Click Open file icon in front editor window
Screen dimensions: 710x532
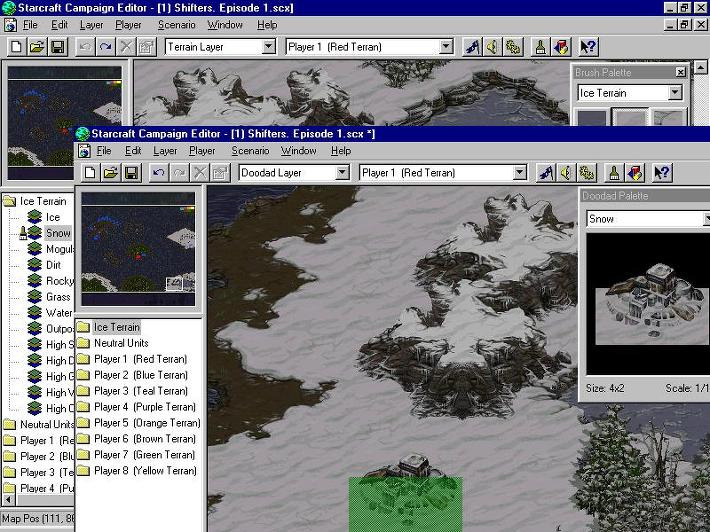[x=111, y=173]
